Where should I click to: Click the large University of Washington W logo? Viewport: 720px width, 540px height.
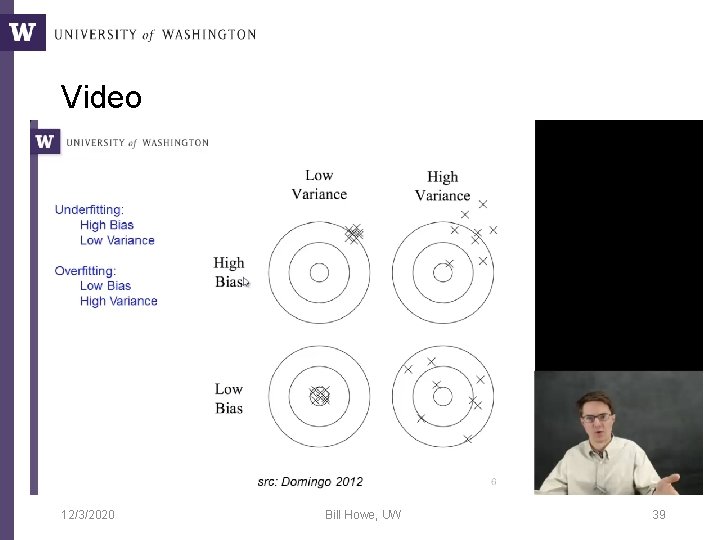tap(22, 32)
